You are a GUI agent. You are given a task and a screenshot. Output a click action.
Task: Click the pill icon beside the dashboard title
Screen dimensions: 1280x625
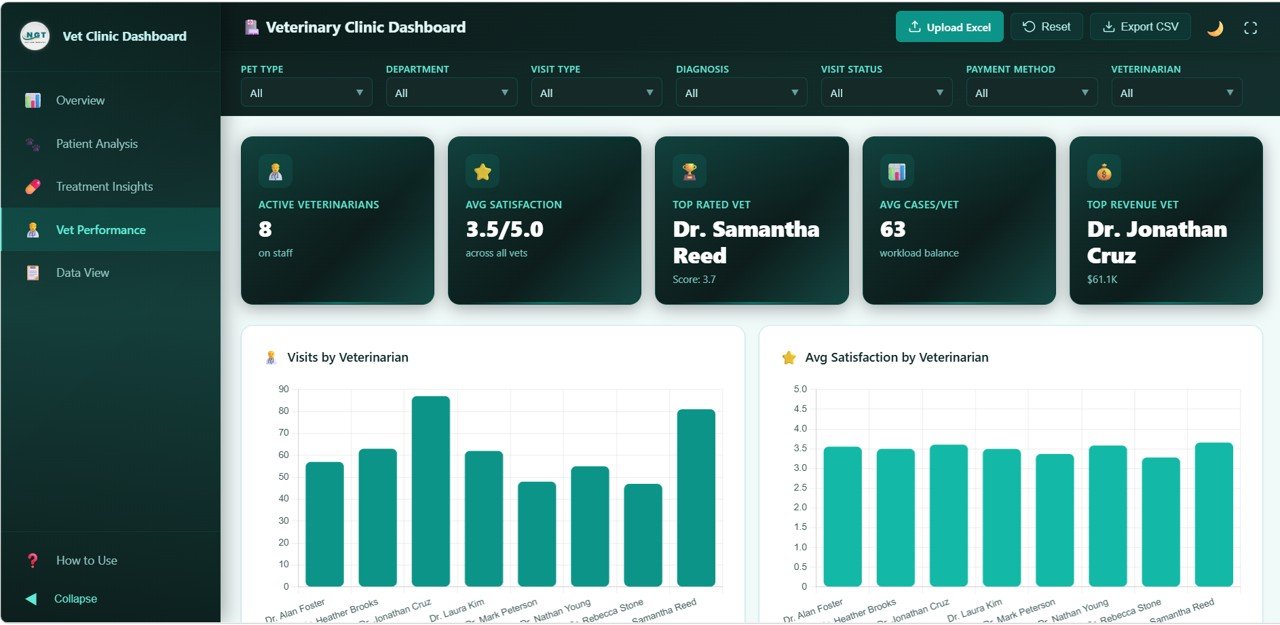[x=252, y=27]
